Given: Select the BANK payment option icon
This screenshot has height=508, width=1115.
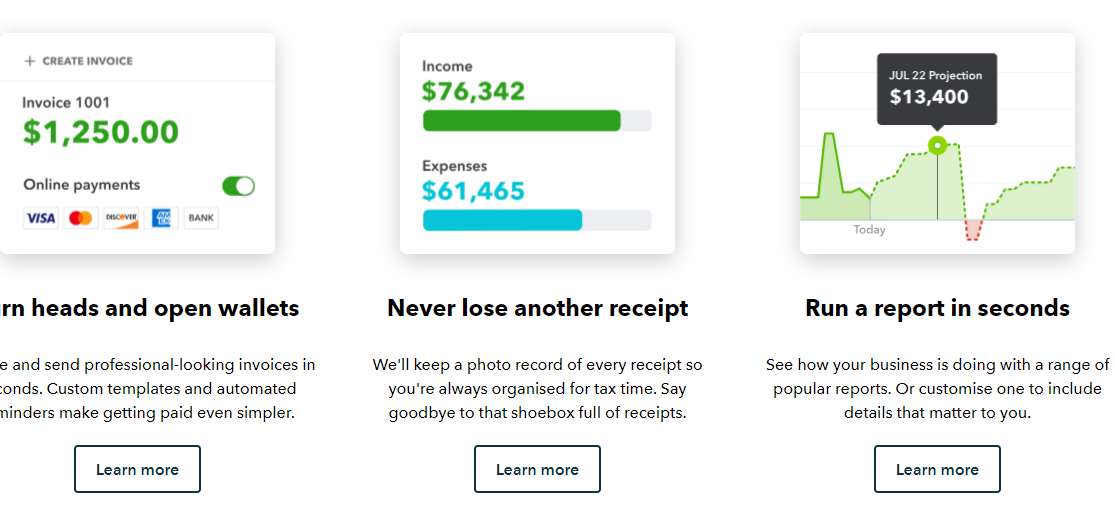Looking at the screenshot, I should pos(201,218).
